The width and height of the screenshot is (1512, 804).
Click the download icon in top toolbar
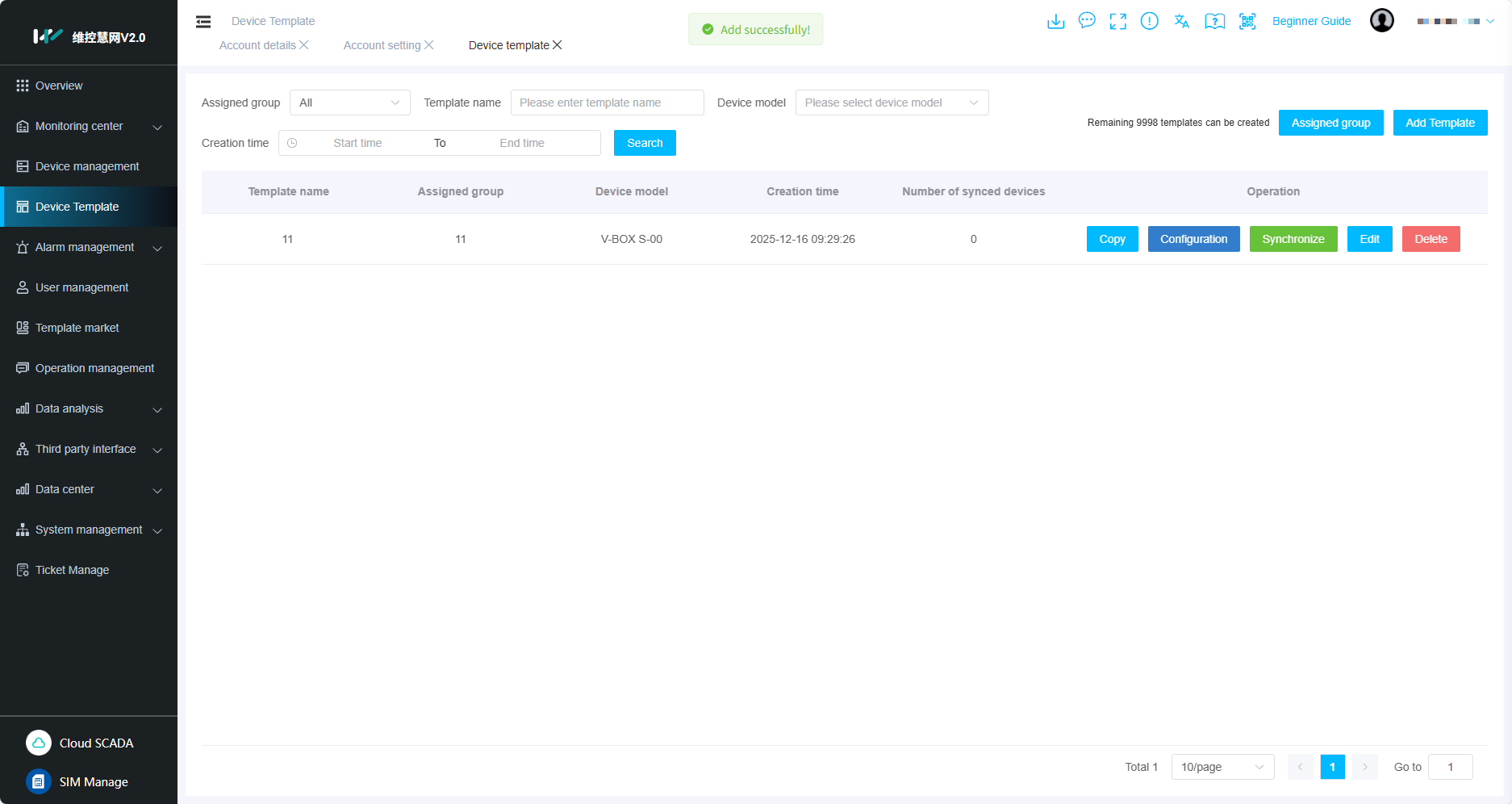click(1055, 21)
